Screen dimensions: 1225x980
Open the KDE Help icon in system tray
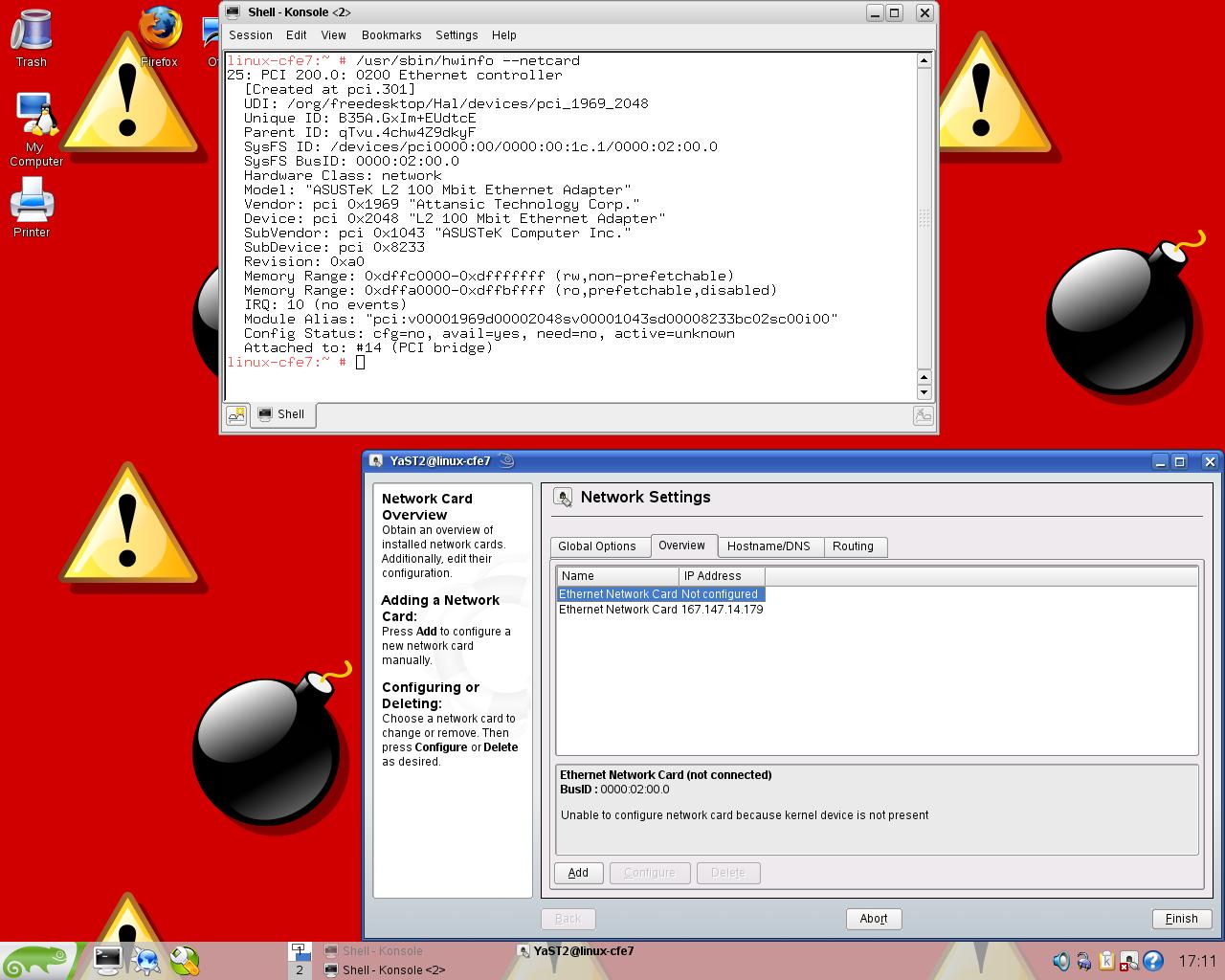1152,961
